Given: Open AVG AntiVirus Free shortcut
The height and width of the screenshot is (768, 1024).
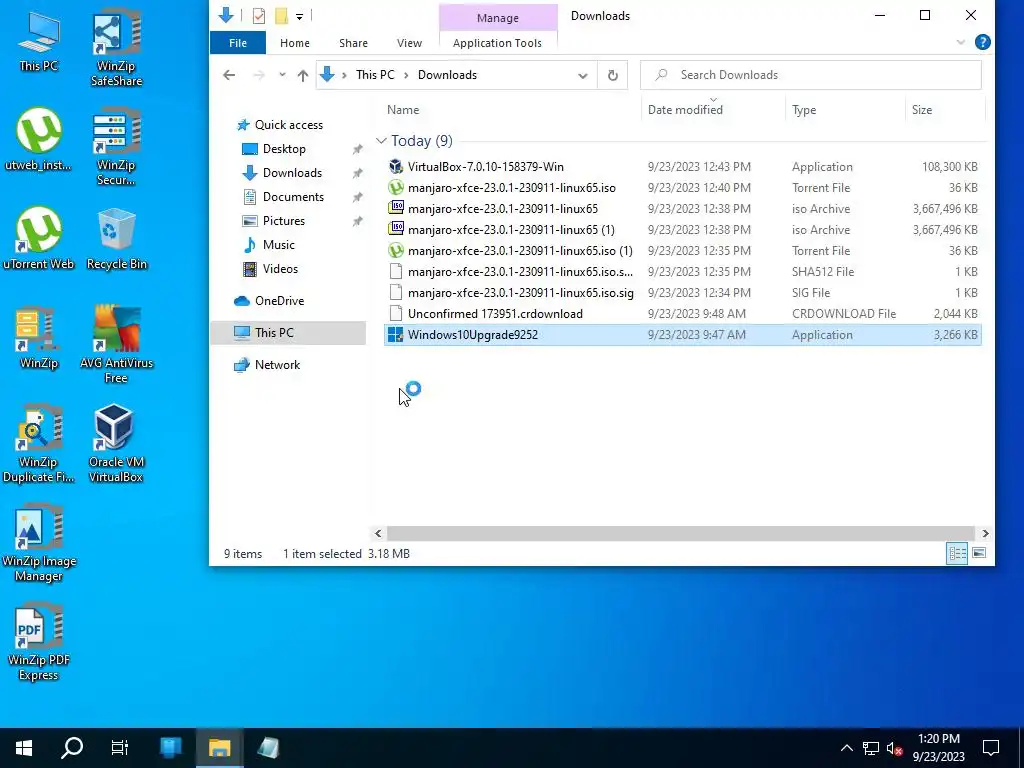Looking at the screenshot, I should pyautogui.click(x=116, y=344).
